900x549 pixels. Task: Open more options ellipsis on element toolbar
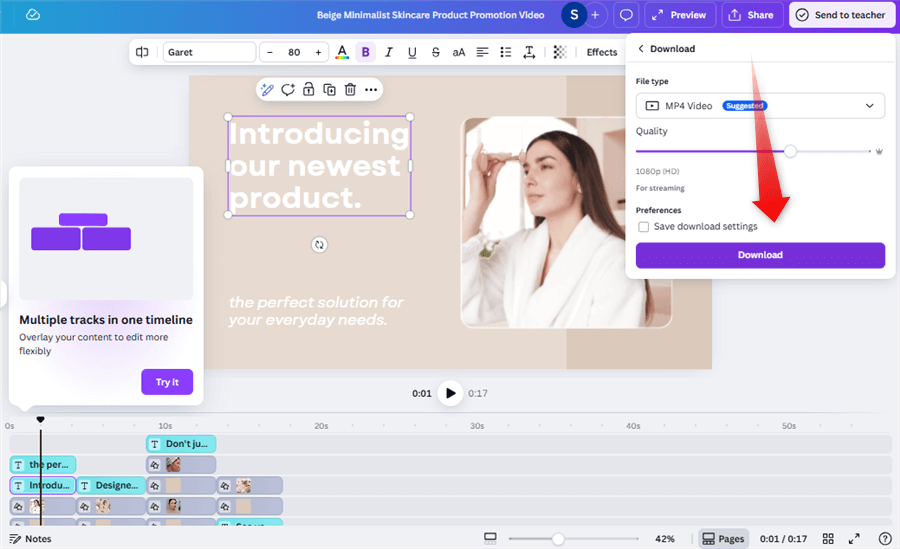pyautogui.click(x=371, y=90)
